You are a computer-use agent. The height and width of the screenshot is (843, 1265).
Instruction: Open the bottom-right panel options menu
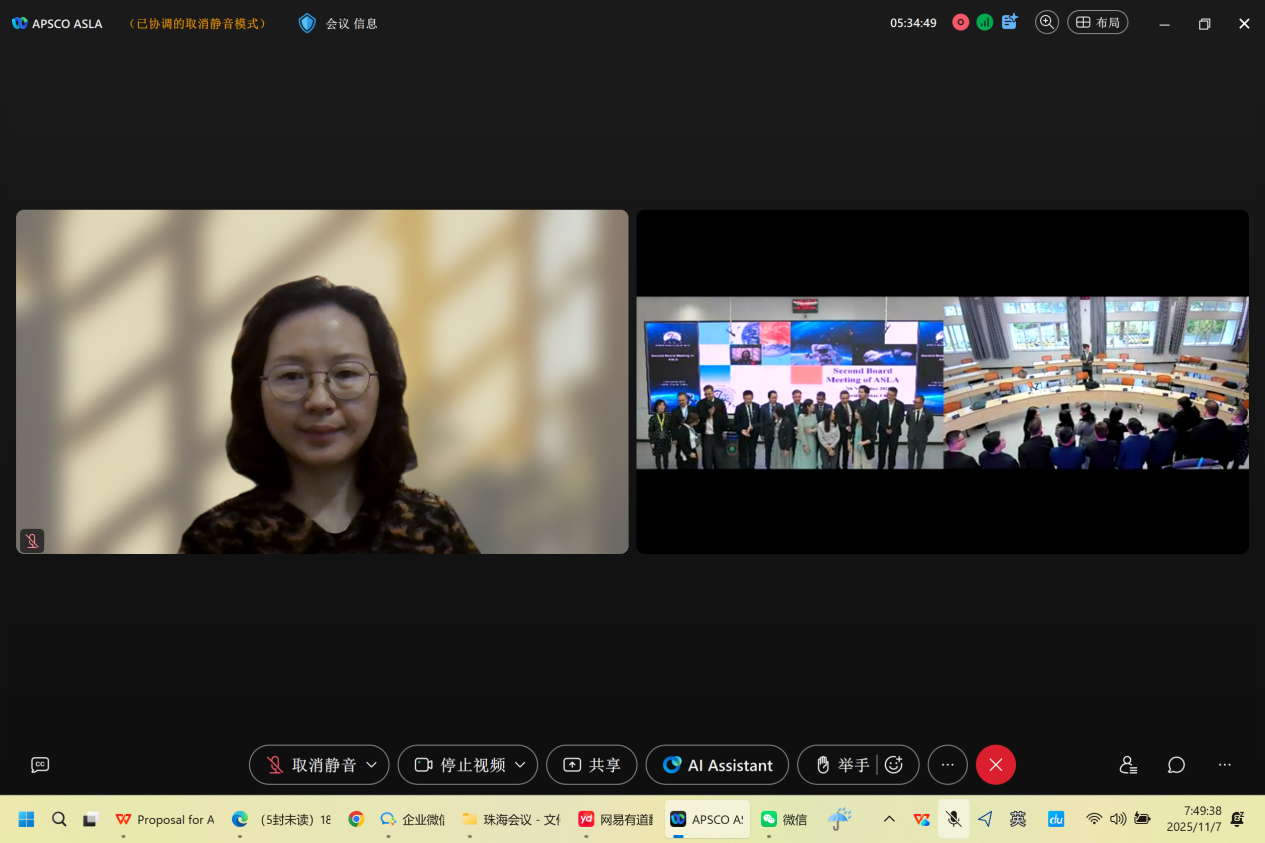tap(1224, 765)
